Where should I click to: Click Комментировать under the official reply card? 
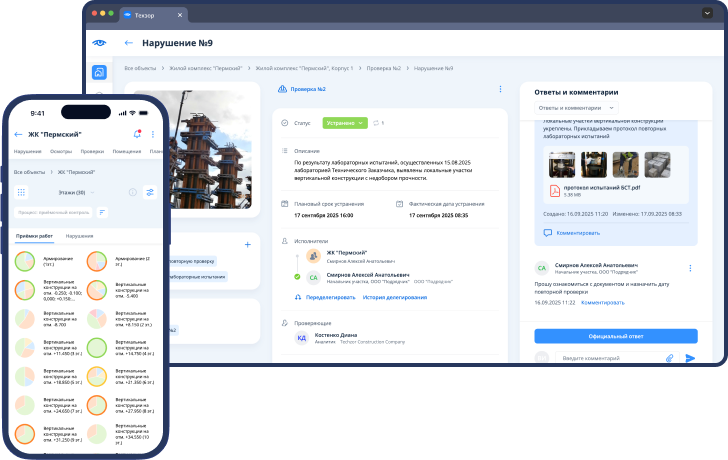tap(578, 233)
